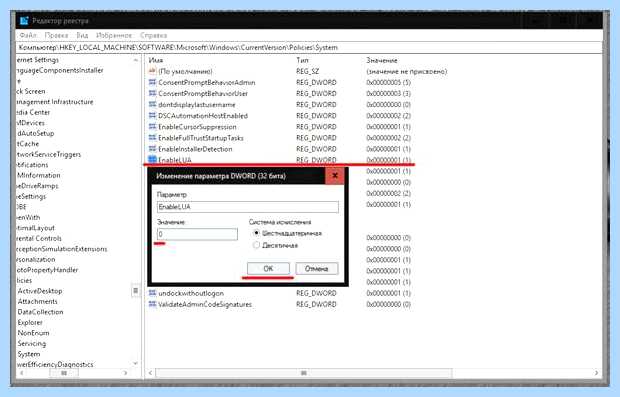The image size is (620, 397).
Task: Select the System tree key
Action: tap(28, 354)
